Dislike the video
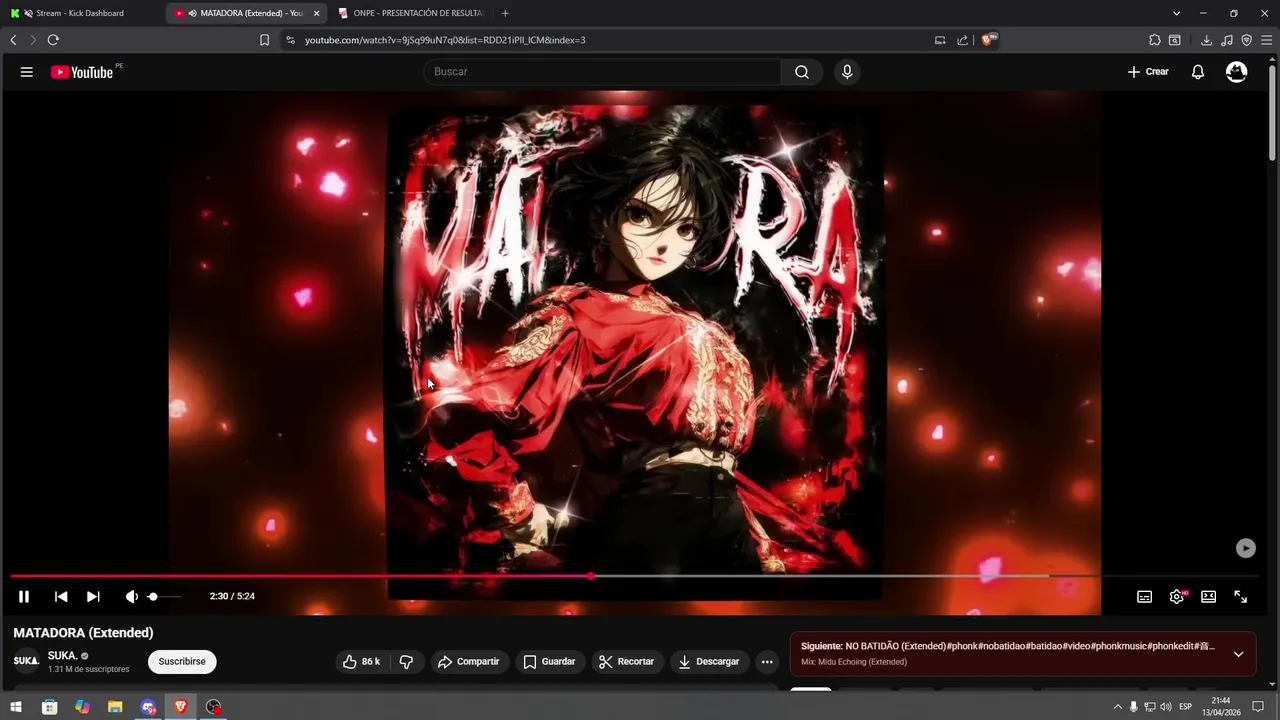 point(406,662)
